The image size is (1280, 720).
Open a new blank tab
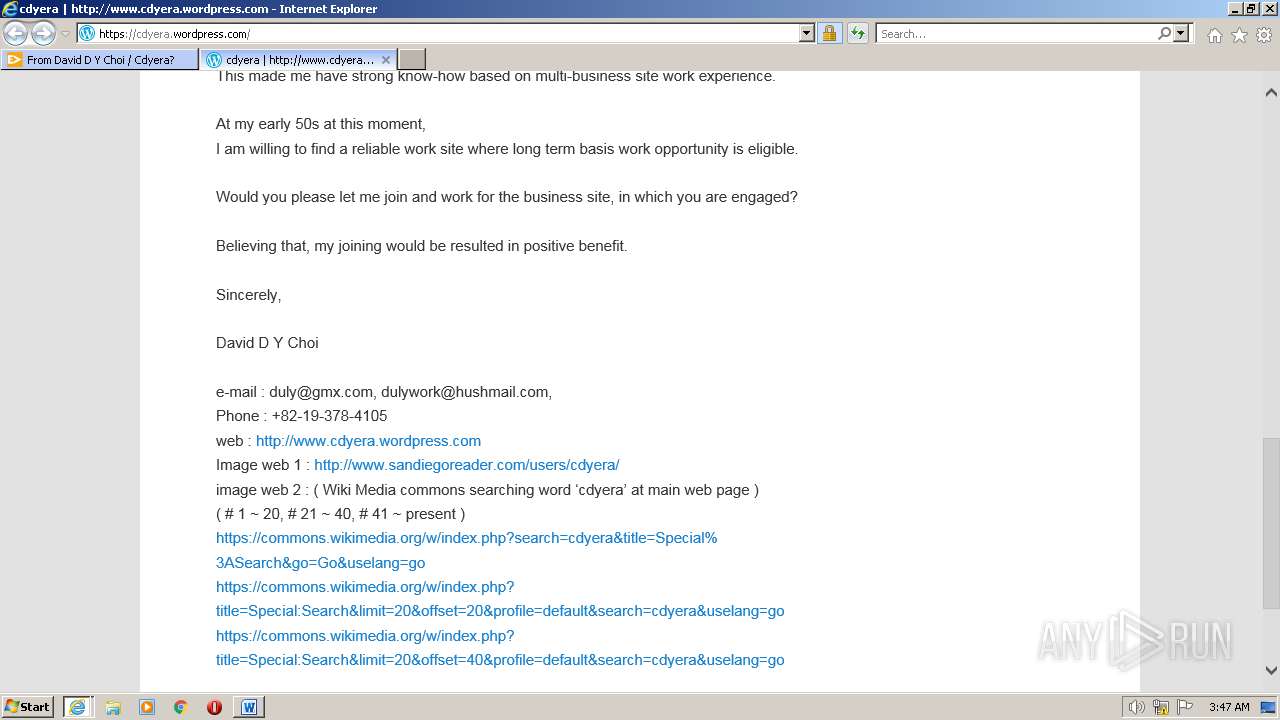412,60
